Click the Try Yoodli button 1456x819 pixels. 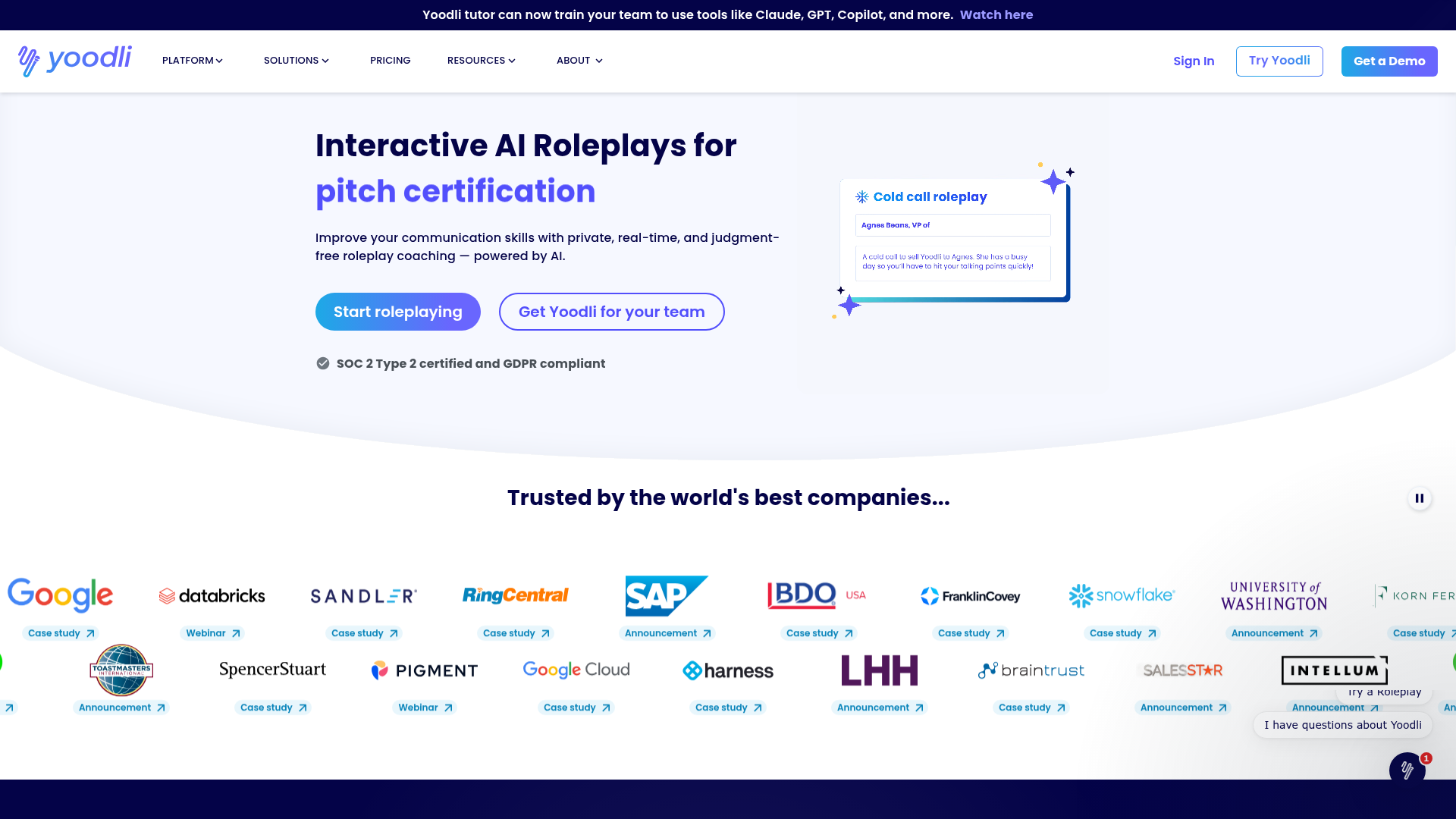[x=1279, y=61]
